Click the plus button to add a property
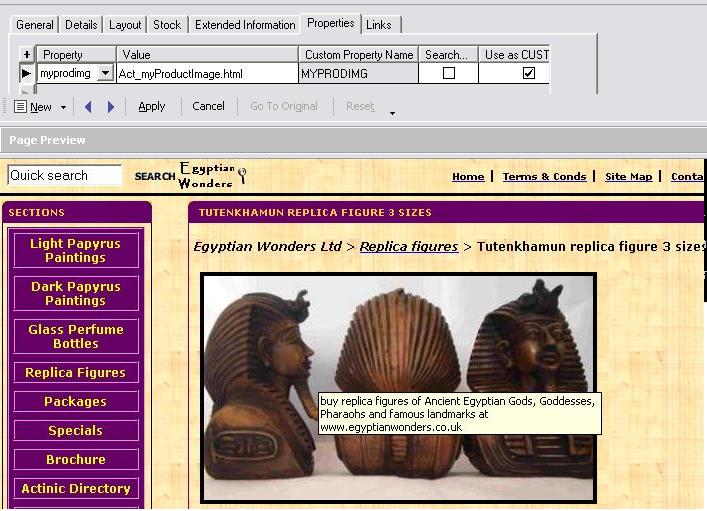707x511 pixels. pyautogui.click(x=27, y=55)
